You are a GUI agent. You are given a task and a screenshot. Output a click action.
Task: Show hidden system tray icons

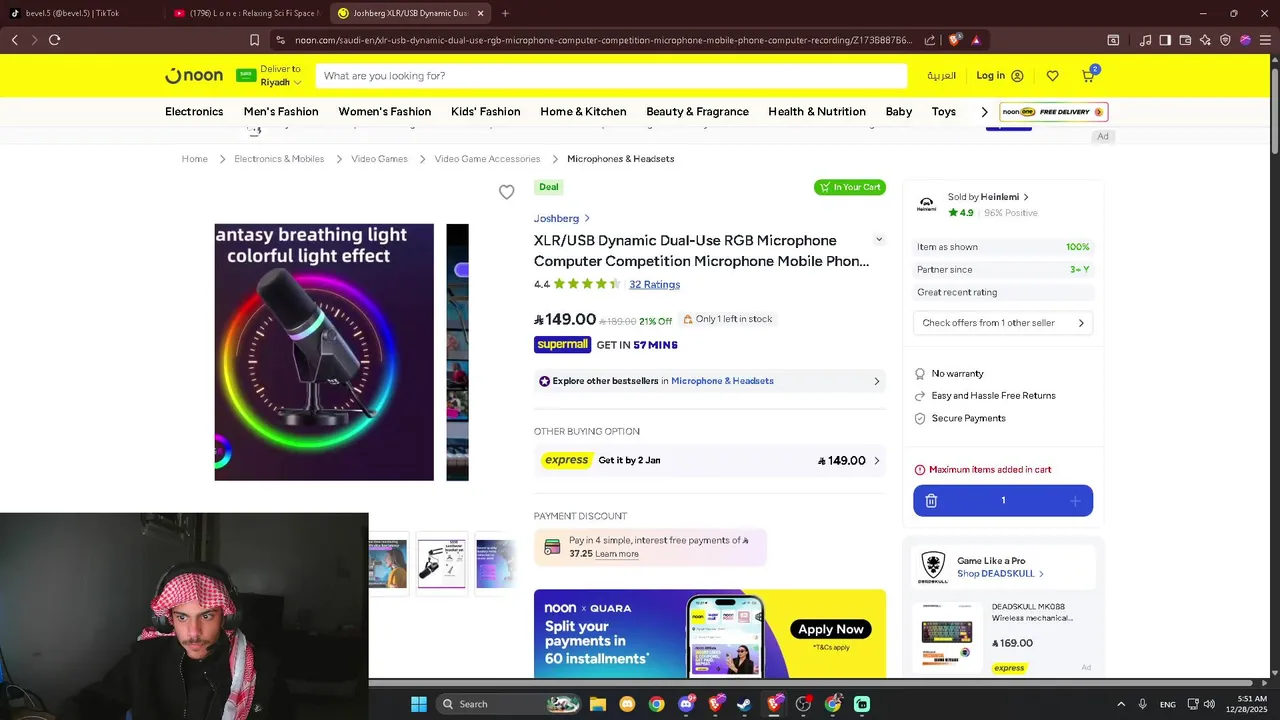[x=1120, y=704]
